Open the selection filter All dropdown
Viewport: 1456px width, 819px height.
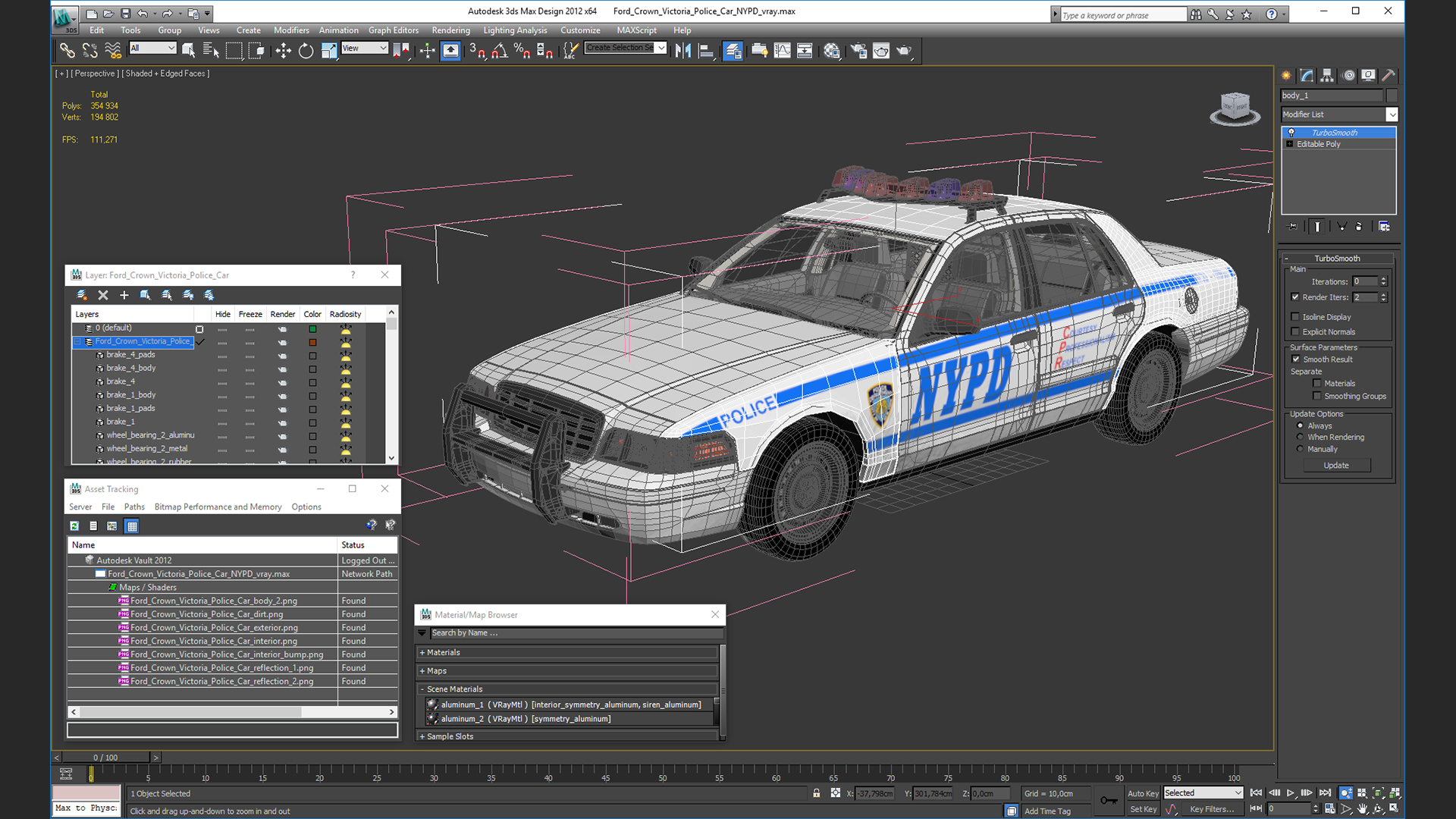152,48
